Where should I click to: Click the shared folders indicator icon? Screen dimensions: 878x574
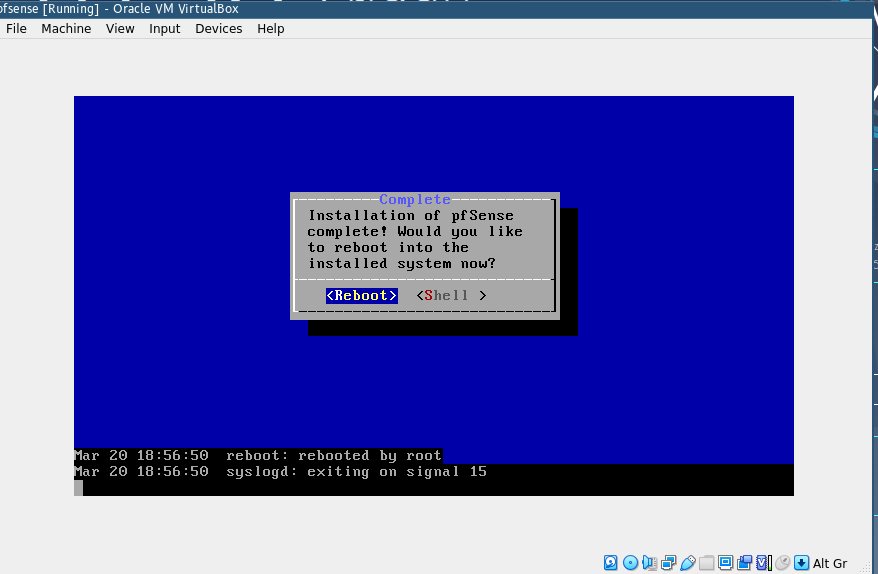coord(707,562)
